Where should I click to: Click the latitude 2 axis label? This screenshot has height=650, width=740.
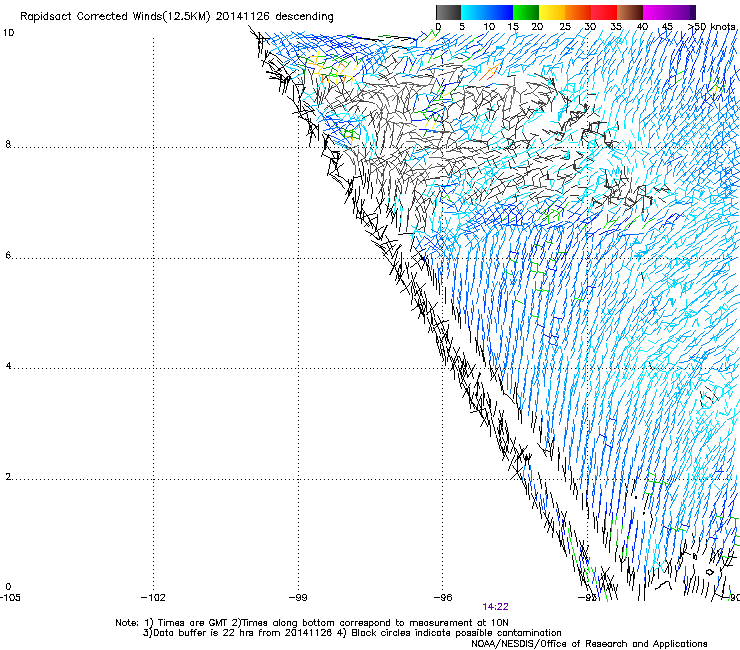(8, 477)
